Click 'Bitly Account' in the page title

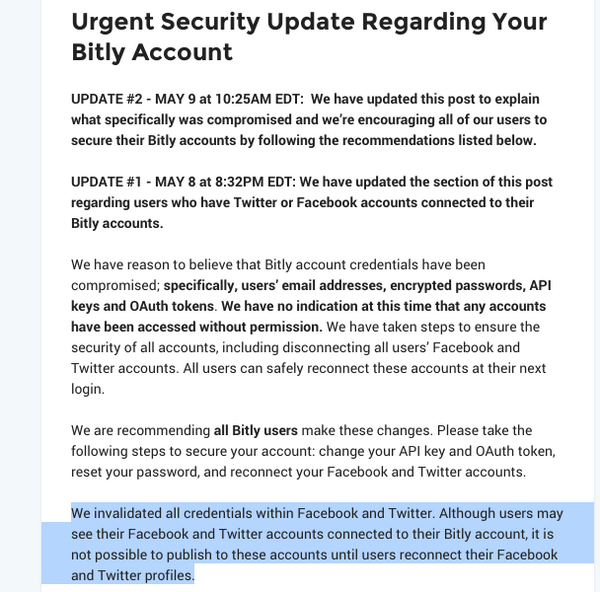coord(152,52)
